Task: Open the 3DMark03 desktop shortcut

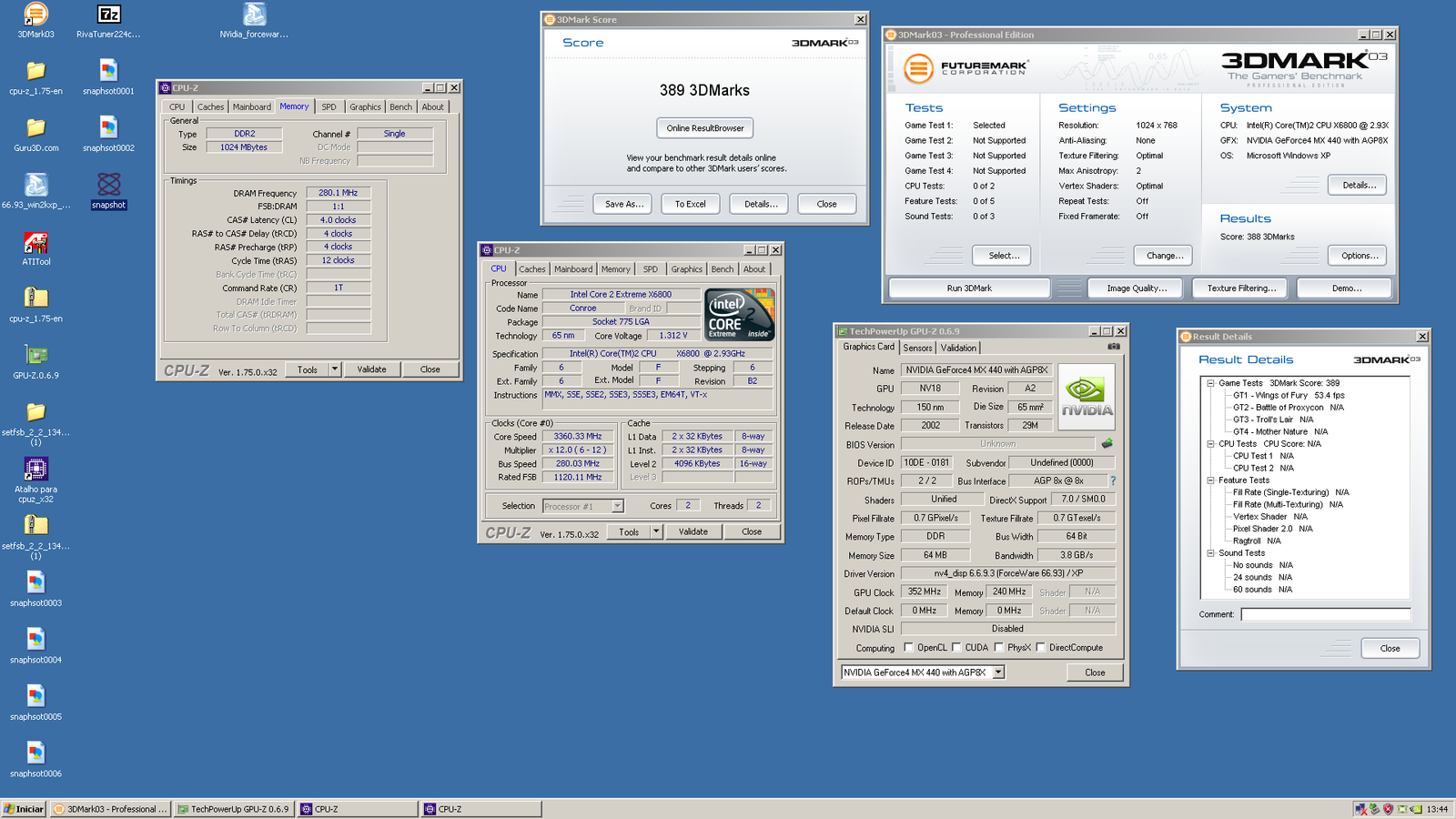Action: 35,15
